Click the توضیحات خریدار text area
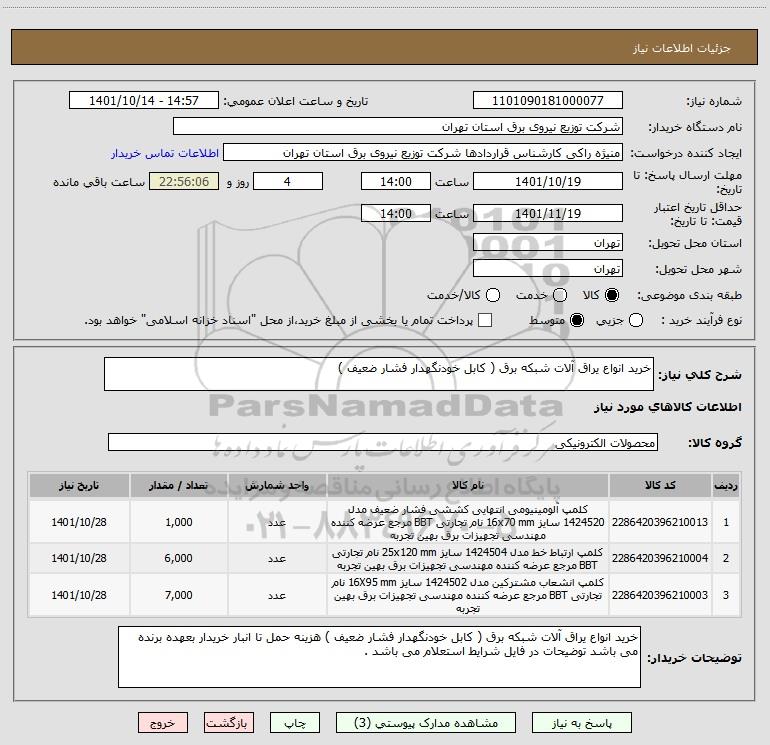The image size is (770, 745). pyautogui.click(x=379, y=657)
